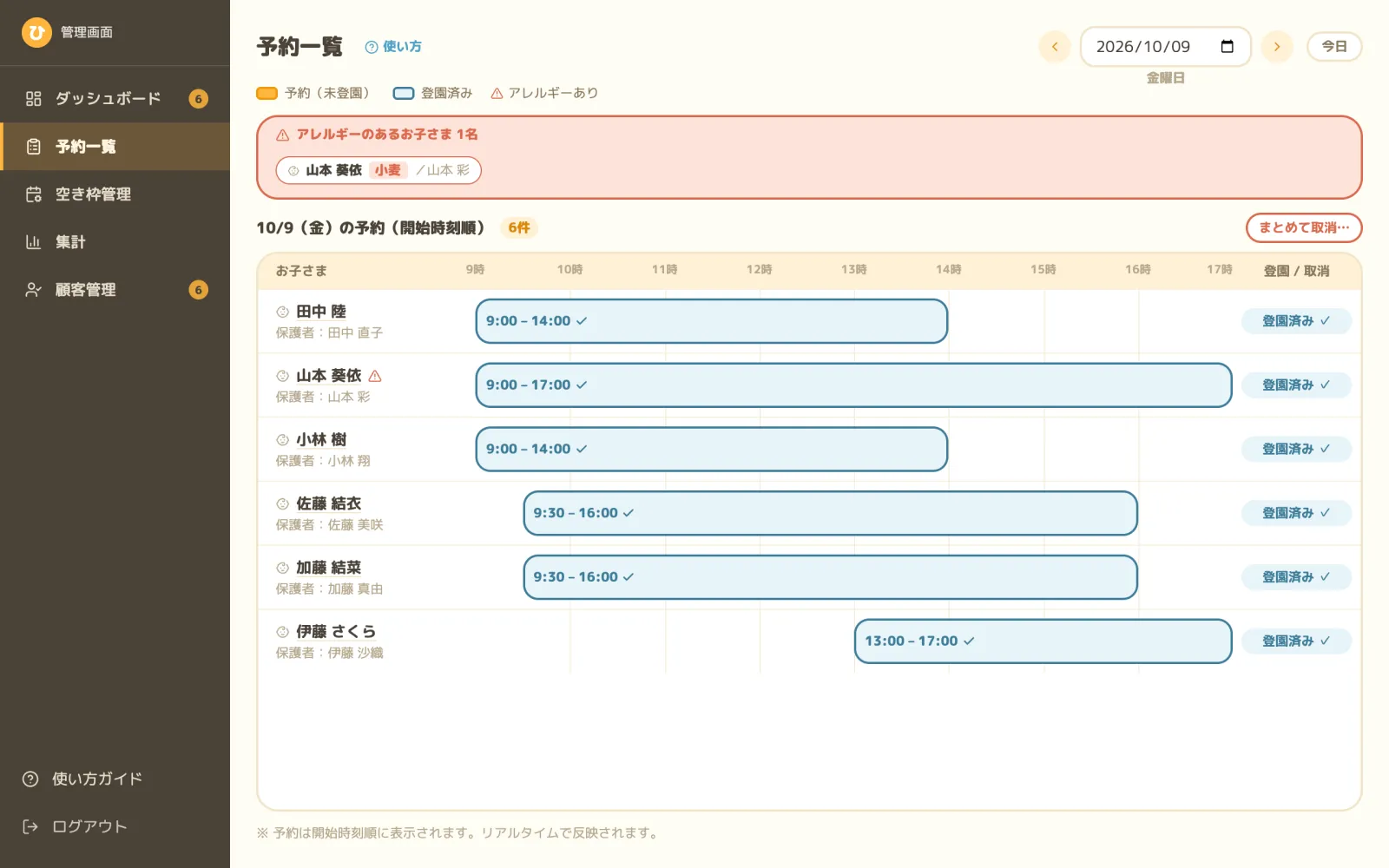The height and width of the screenshot is (868, 1389).
Task: Open the ダッシュボード menu item
Action: point(115,99)
